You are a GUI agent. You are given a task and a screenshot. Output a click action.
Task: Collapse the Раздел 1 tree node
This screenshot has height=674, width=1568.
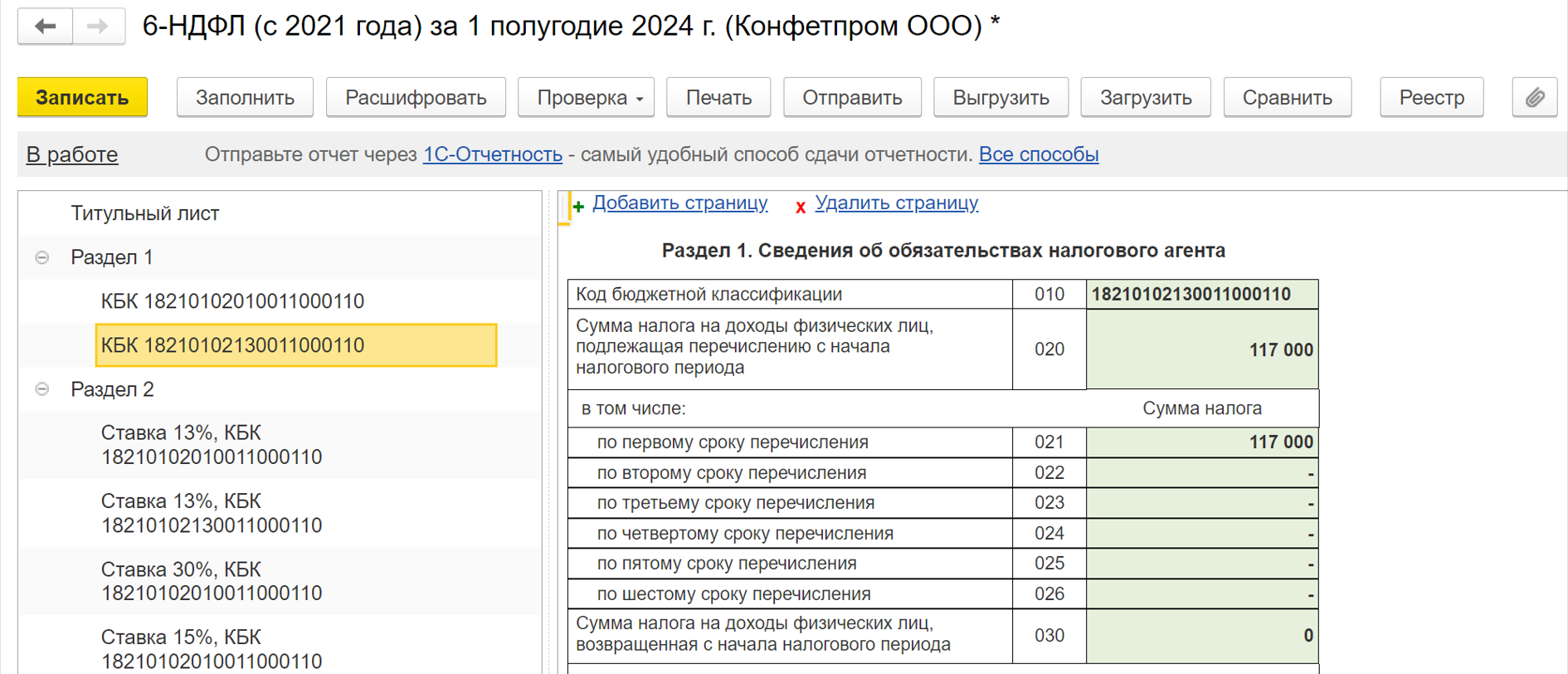42,257
